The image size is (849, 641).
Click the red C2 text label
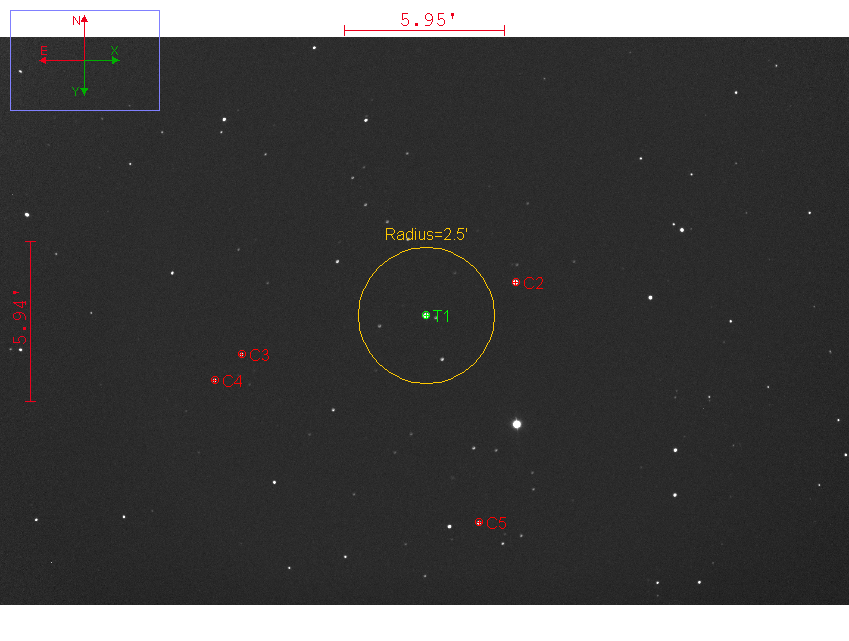pos(534,284)
